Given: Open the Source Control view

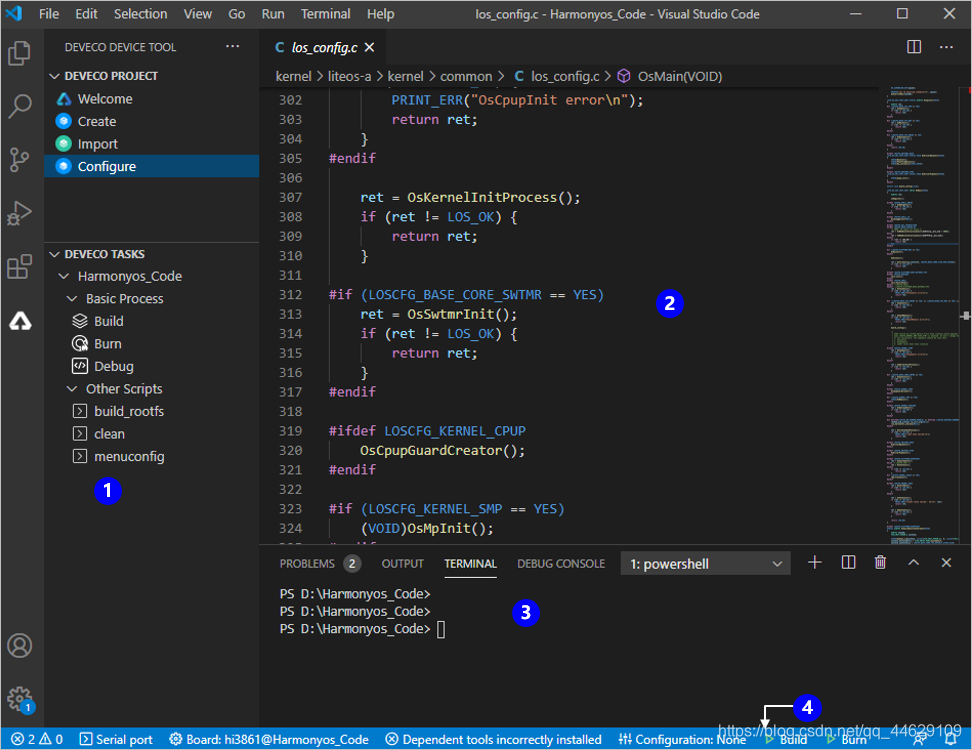Looking at the screenshot, I should pos(19,159).
